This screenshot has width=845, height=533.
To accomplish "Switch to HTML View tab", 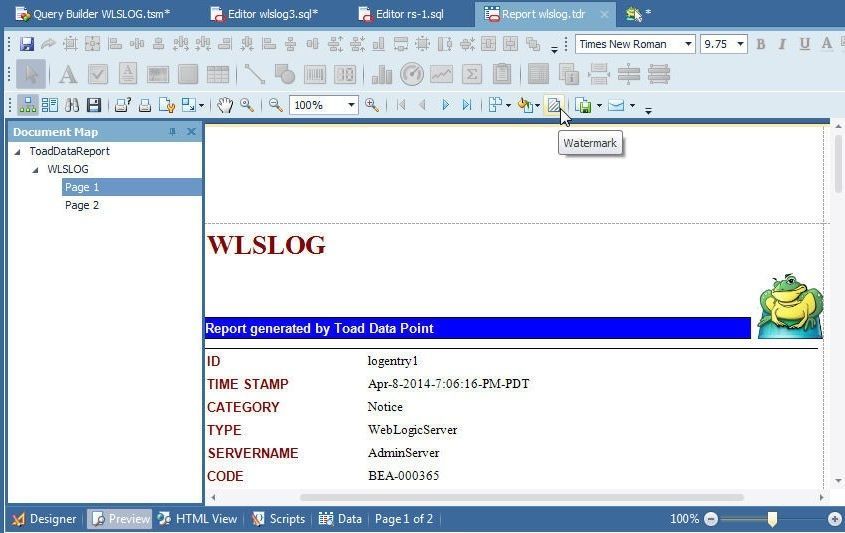I will click(x=197, y=519).
